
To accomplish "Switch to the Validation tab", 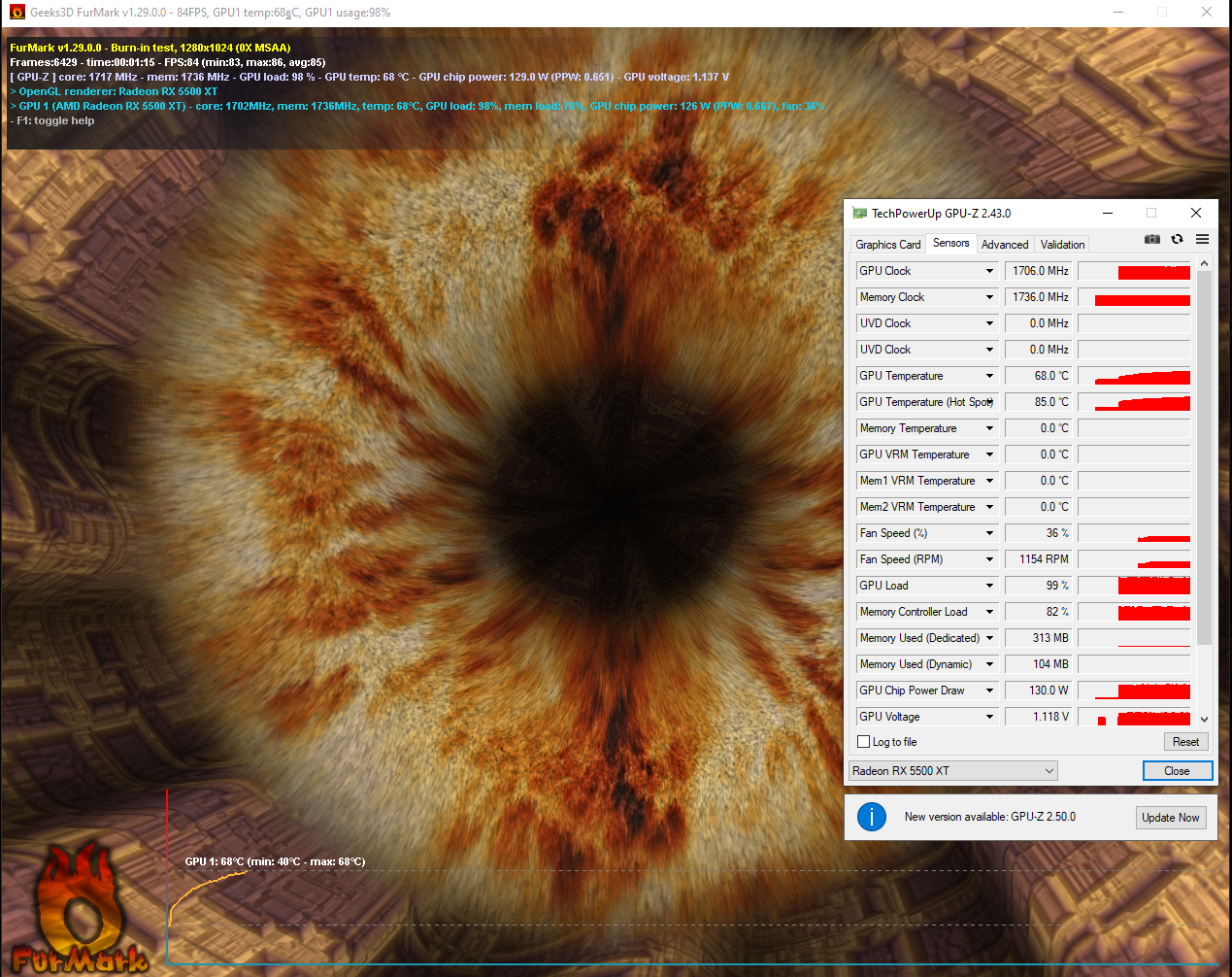I will point(1061,244).
